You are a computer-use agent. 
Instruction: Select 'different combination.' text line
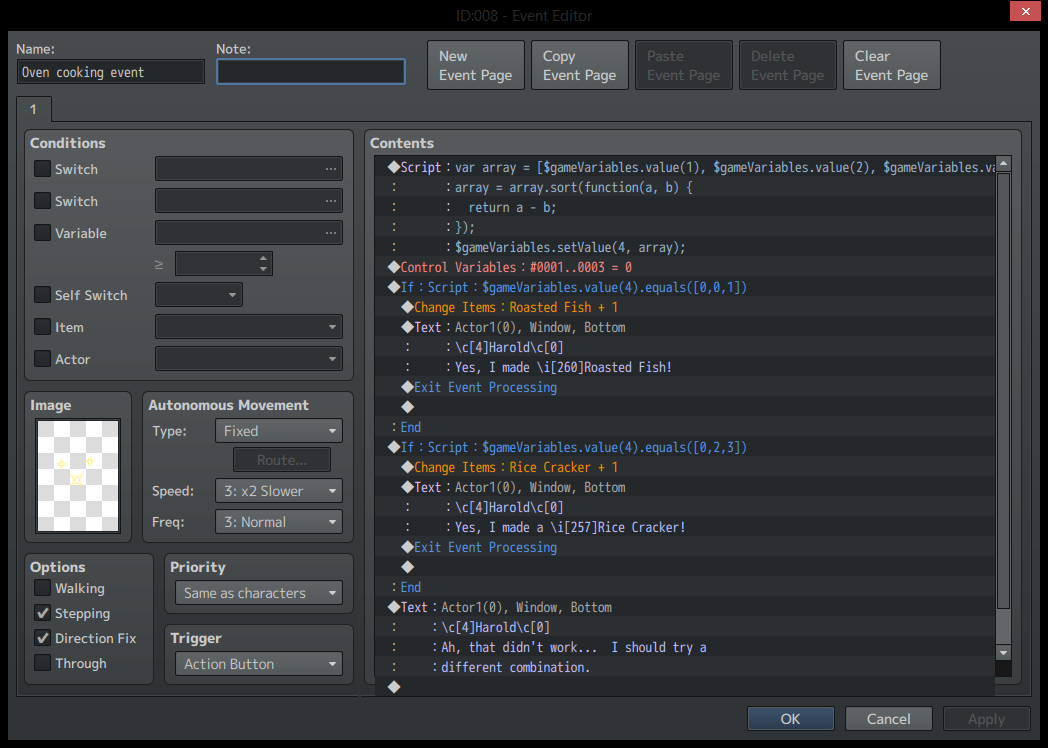685,667
